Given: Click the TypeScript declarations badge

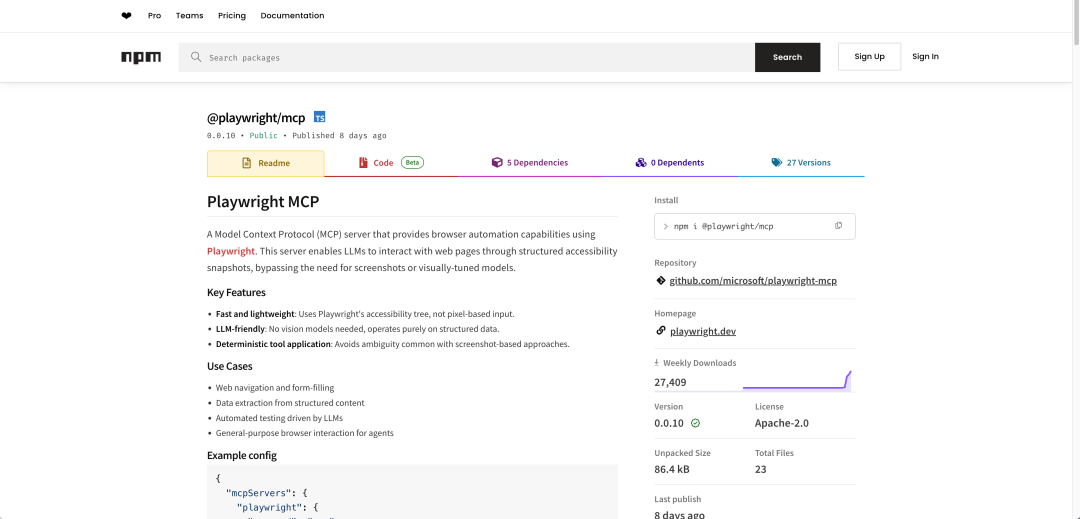Looking at the screenshot, I should 320,117.
